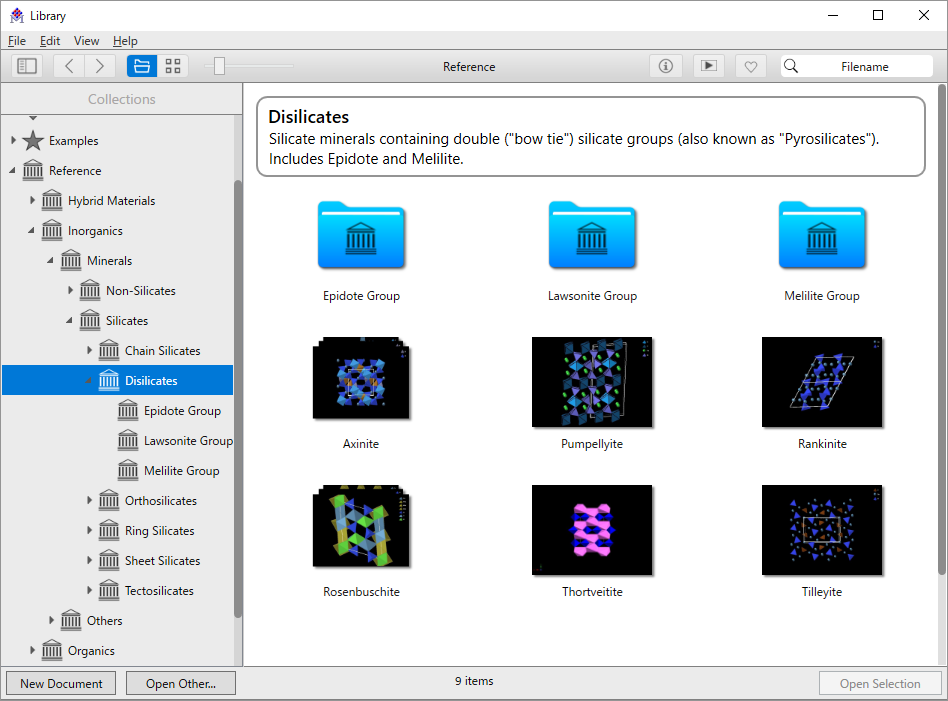The image size is (948, 701).
Task: Select Lawsonite Group in sidebar tree
Action: coord(188,441)
